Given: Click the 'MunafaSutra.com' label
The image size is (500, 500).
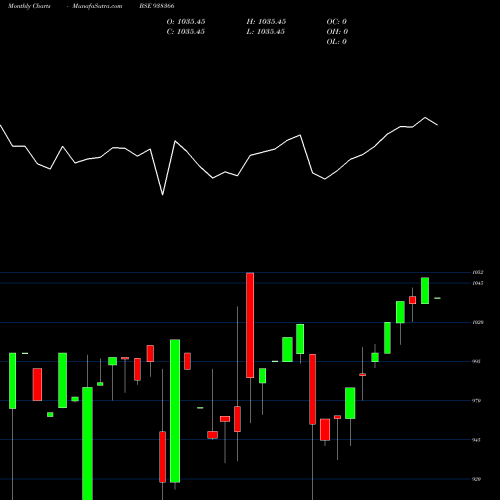Looking at the screenshot, I should (97, 6).
